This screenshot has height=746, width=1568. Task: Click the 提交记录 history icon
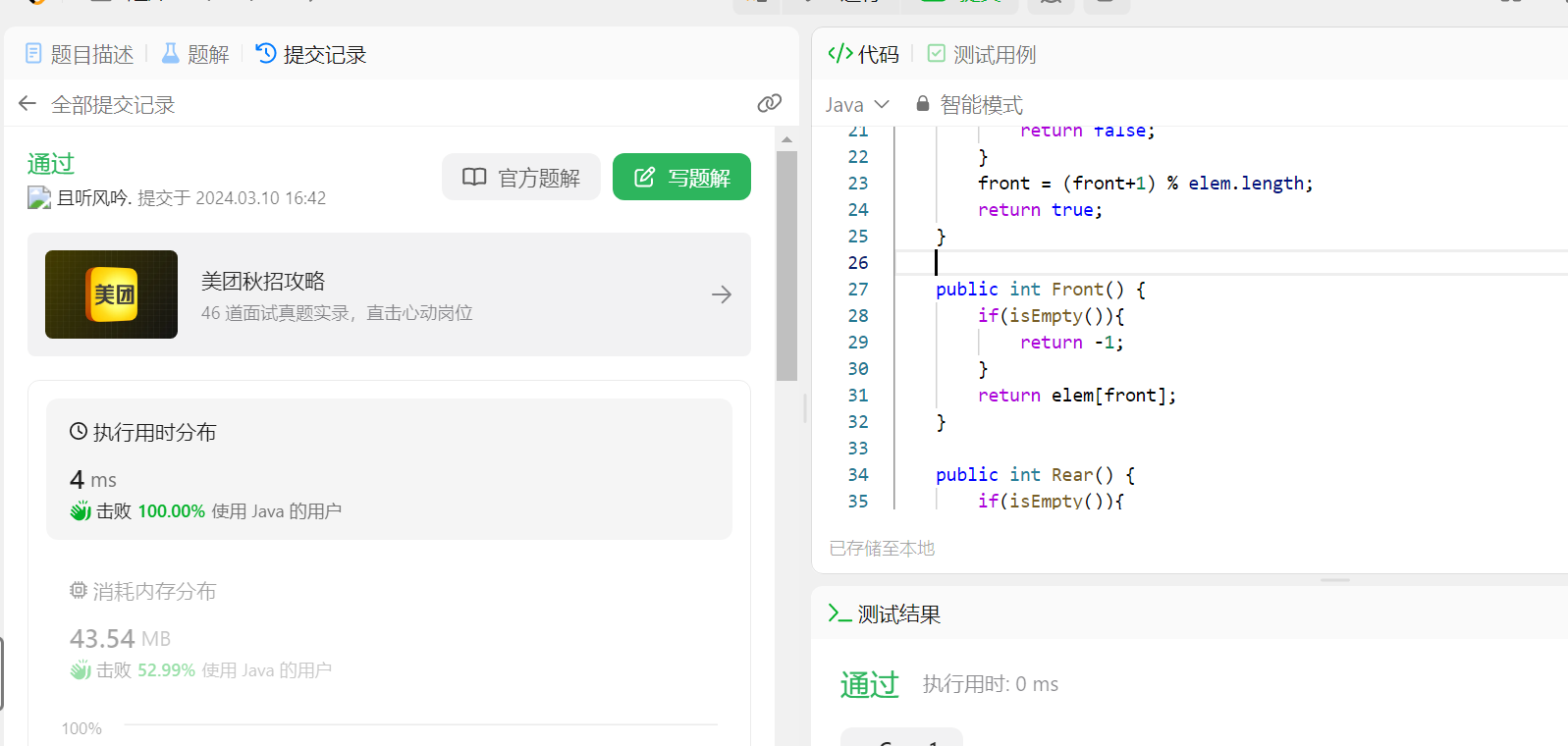(265, 53)
